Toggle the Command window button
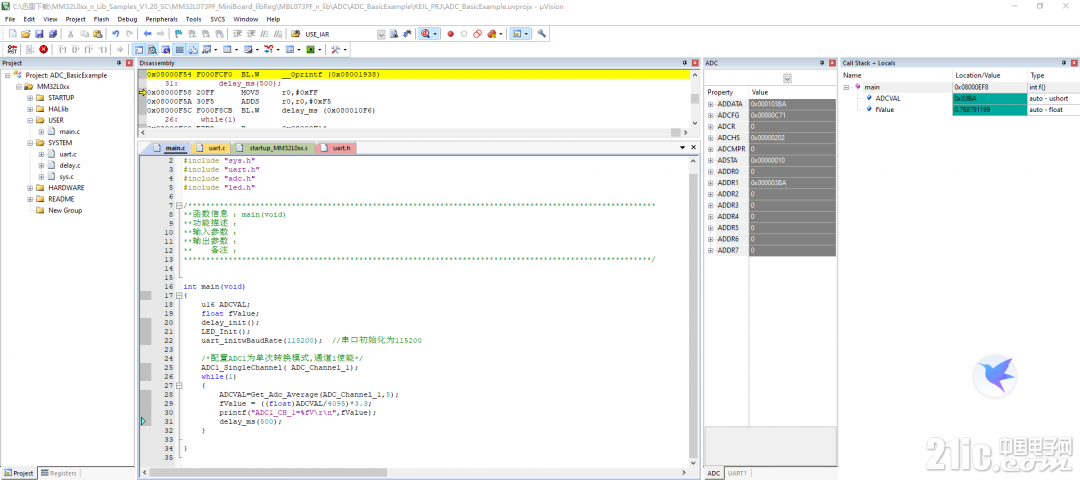1080x480 pixels. (x=138, y=50)
